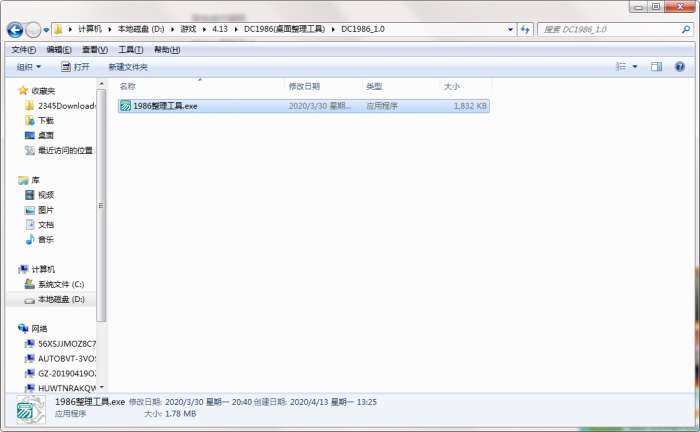Toggle the preview pane icon

tap(656, 67)
